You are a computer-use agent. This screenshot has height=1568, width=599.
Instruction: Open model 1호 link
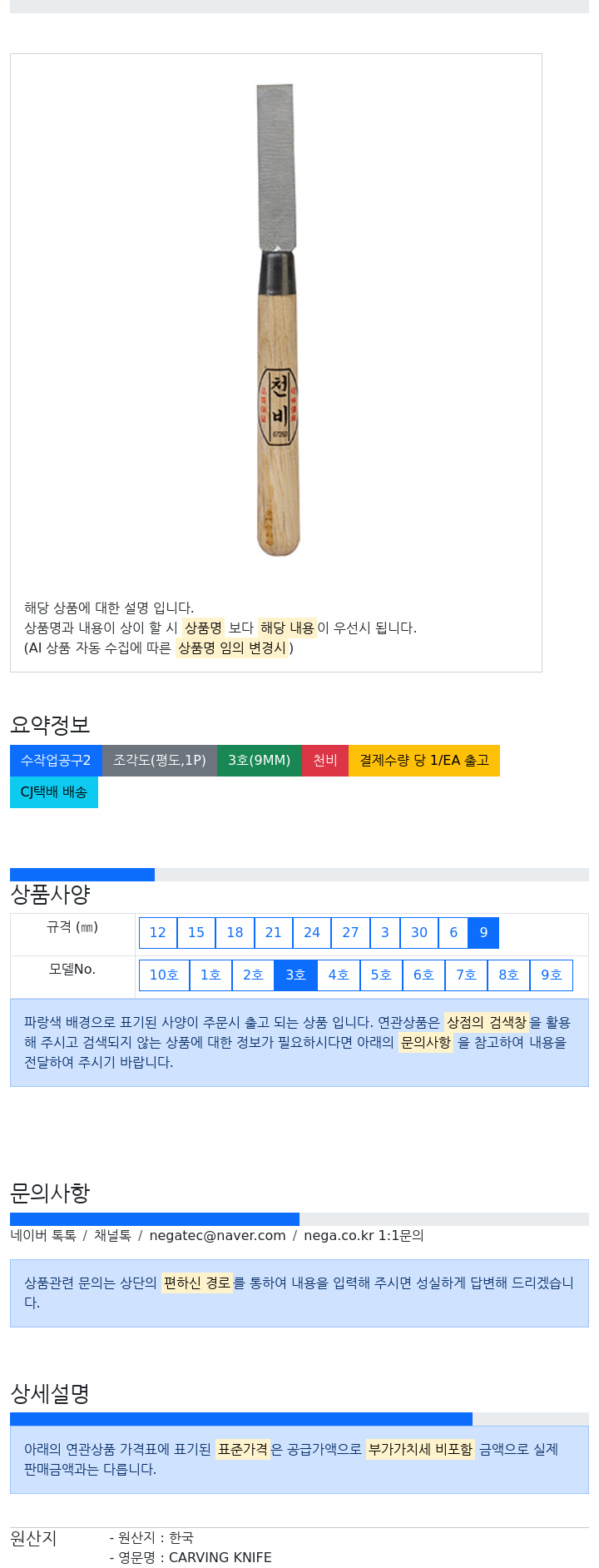(210, 975)
